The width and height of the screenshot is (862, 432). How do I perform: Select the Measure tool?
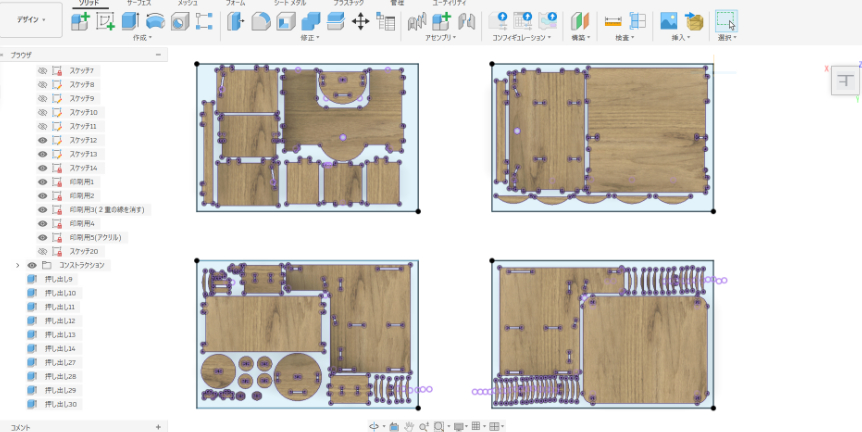click(x=612, y=21)
